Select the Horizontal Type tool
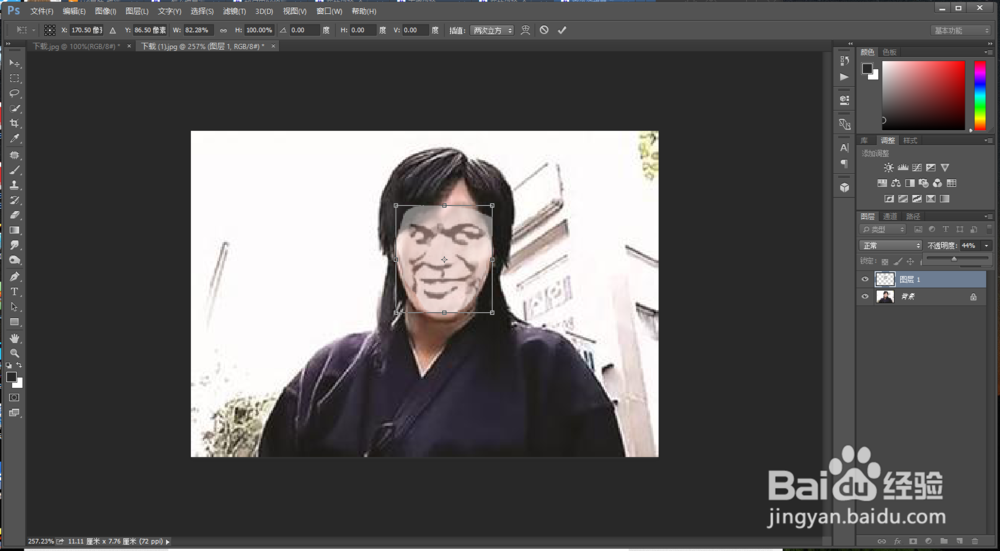Image resolution: width=1000 pixels, height=551 pixels. tap(14, 291)
